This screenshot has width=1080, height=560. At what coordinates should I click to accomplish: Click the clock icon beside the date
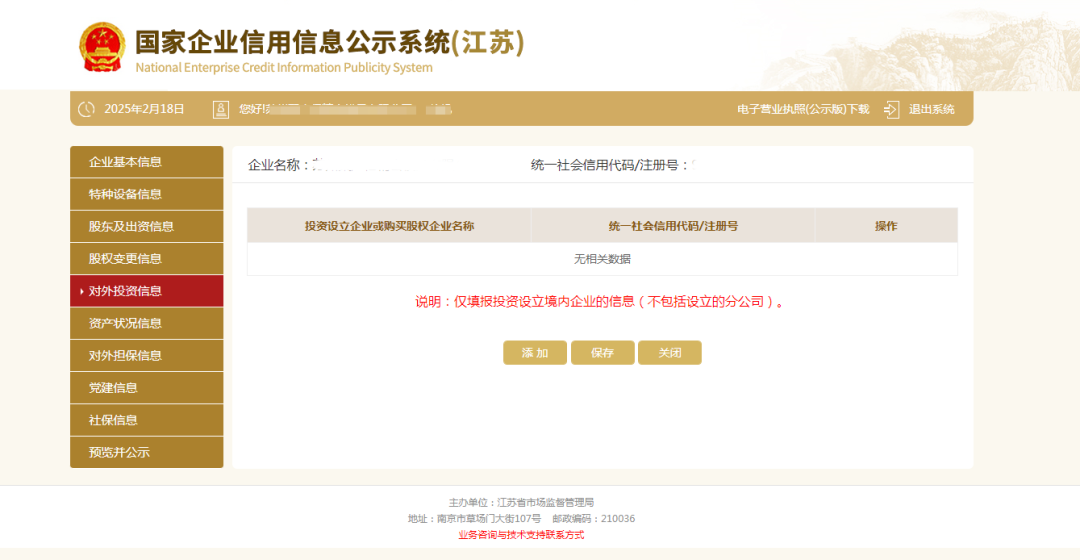86,109
